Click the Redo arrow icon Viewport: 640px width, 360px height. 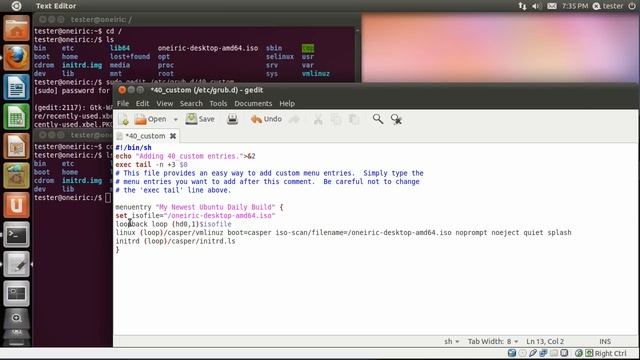pyautogui.click(x=294, y=119)
